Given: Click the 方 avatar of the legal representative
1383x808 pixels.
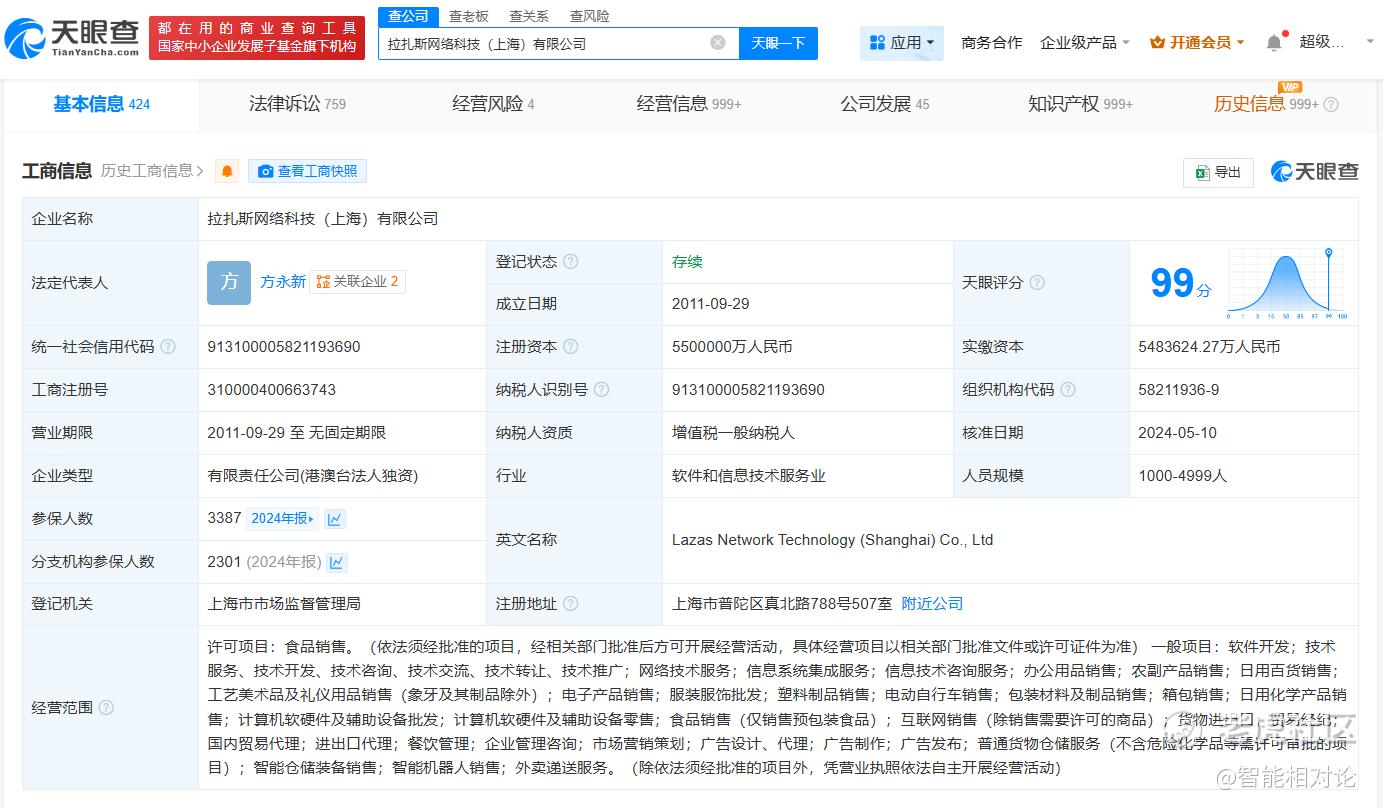Looking at the screenshot, I should point(229,282).
